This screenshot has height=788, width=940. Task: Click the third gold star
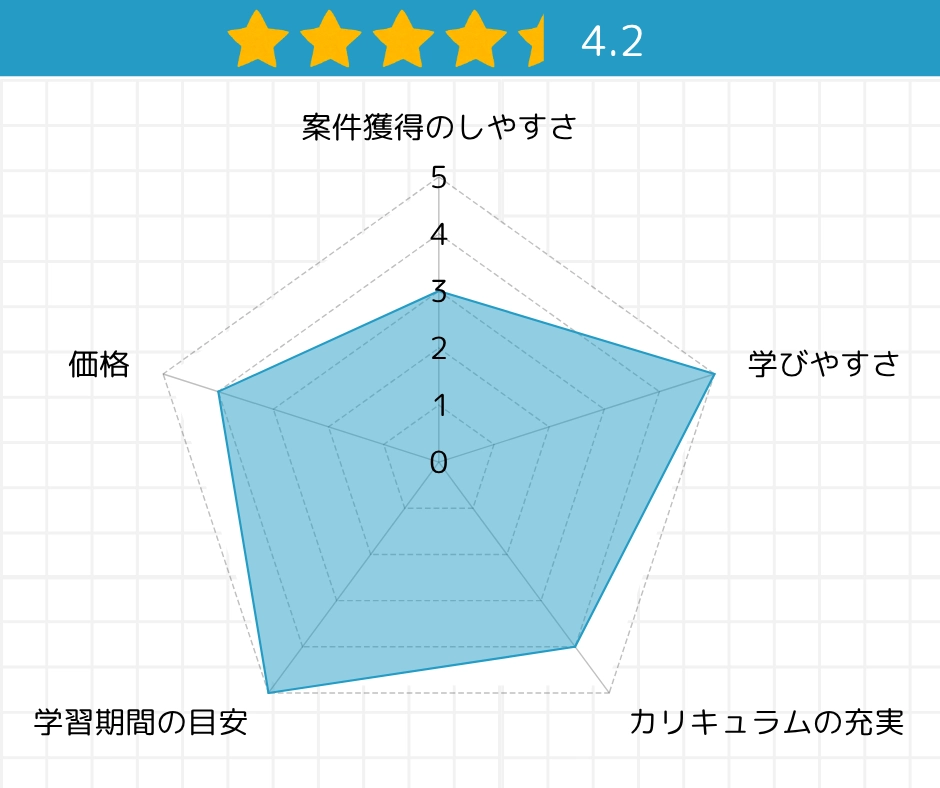[x=403, y=39]
